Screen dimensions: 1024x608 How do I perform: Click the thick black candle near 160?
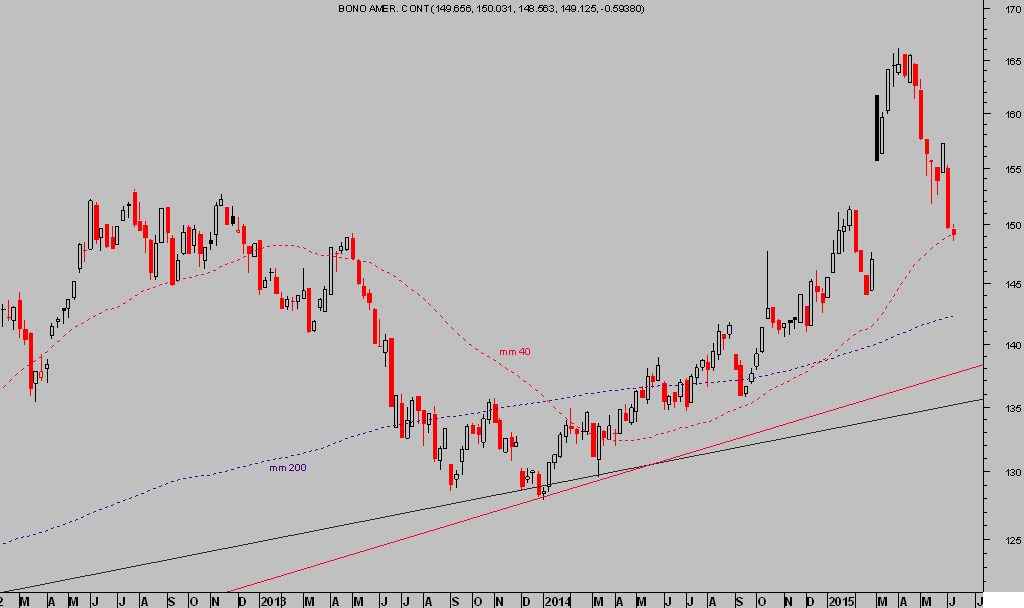pyautogui.click(x=877, y=127)
